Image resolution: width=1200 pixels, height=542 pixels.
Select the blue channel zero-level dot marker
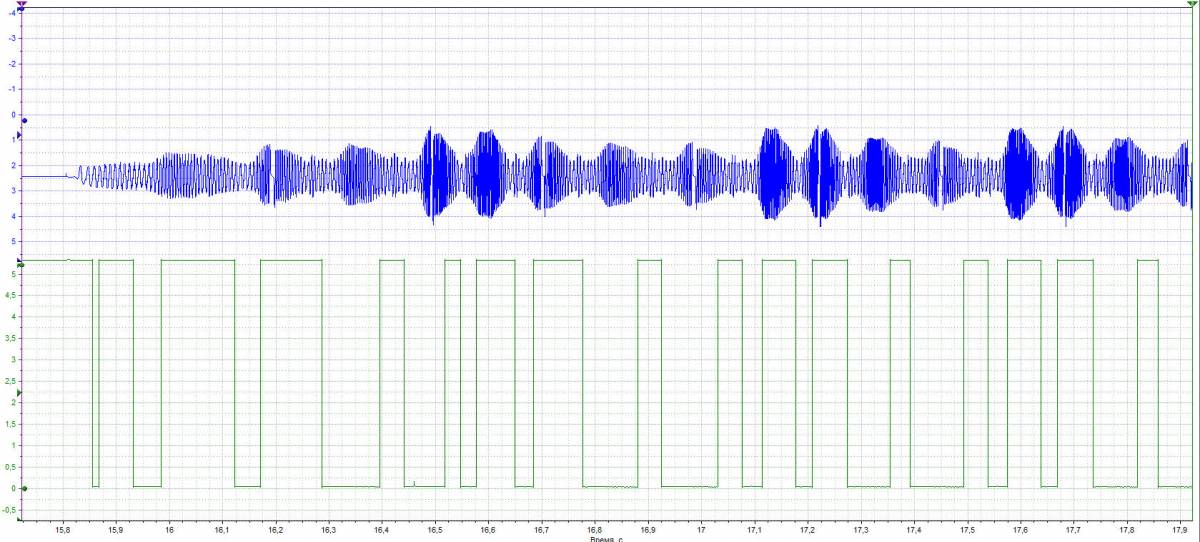point(24,120)
